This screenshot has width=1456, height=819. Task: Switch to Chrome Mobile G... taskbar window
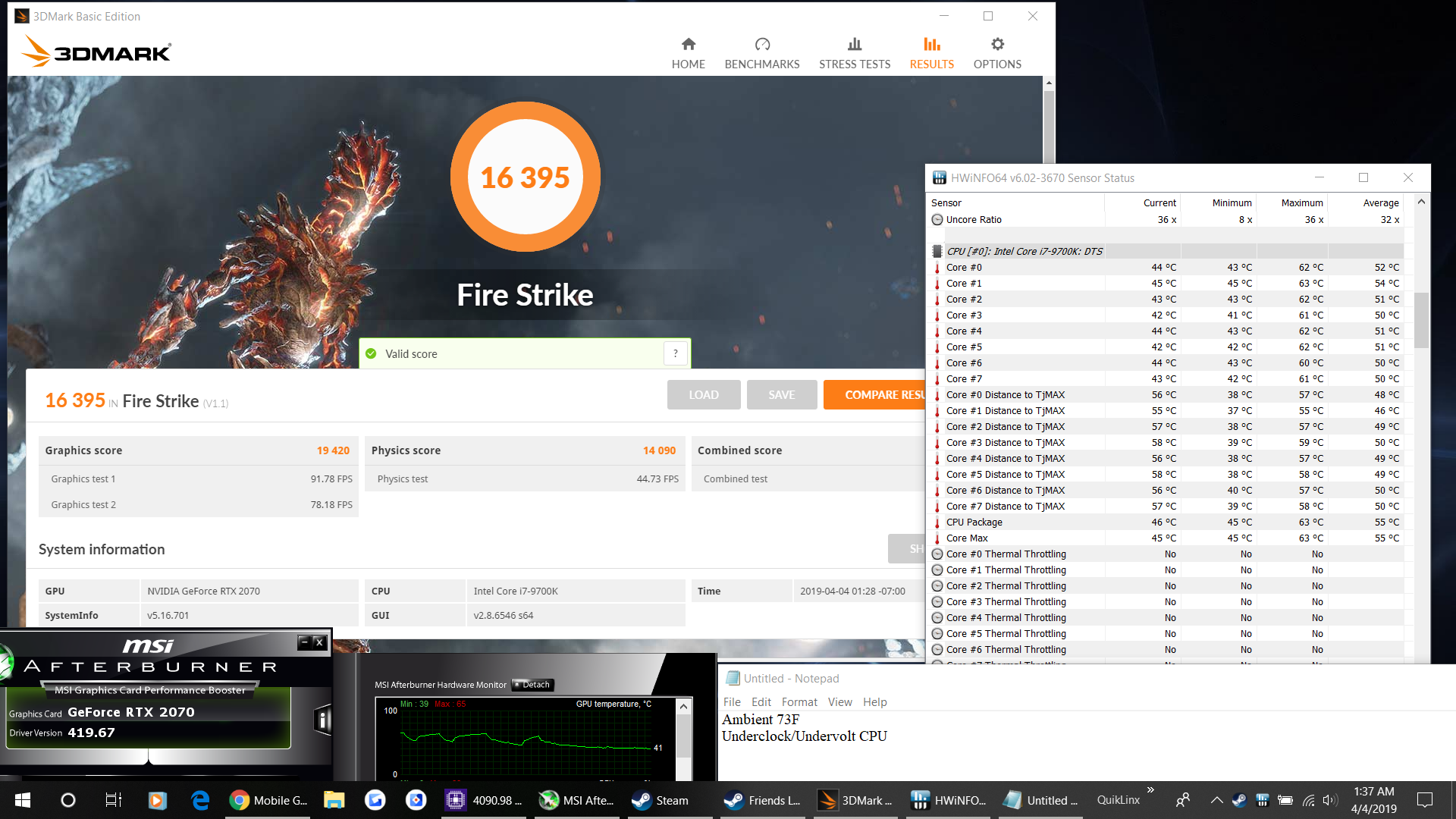[269, 800]
